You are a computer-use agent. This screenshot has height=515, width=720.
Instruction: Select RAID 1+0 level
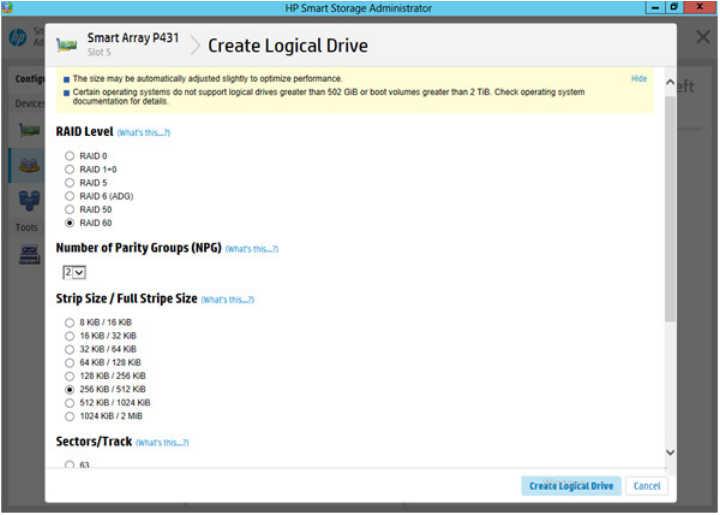click(69, 169)
